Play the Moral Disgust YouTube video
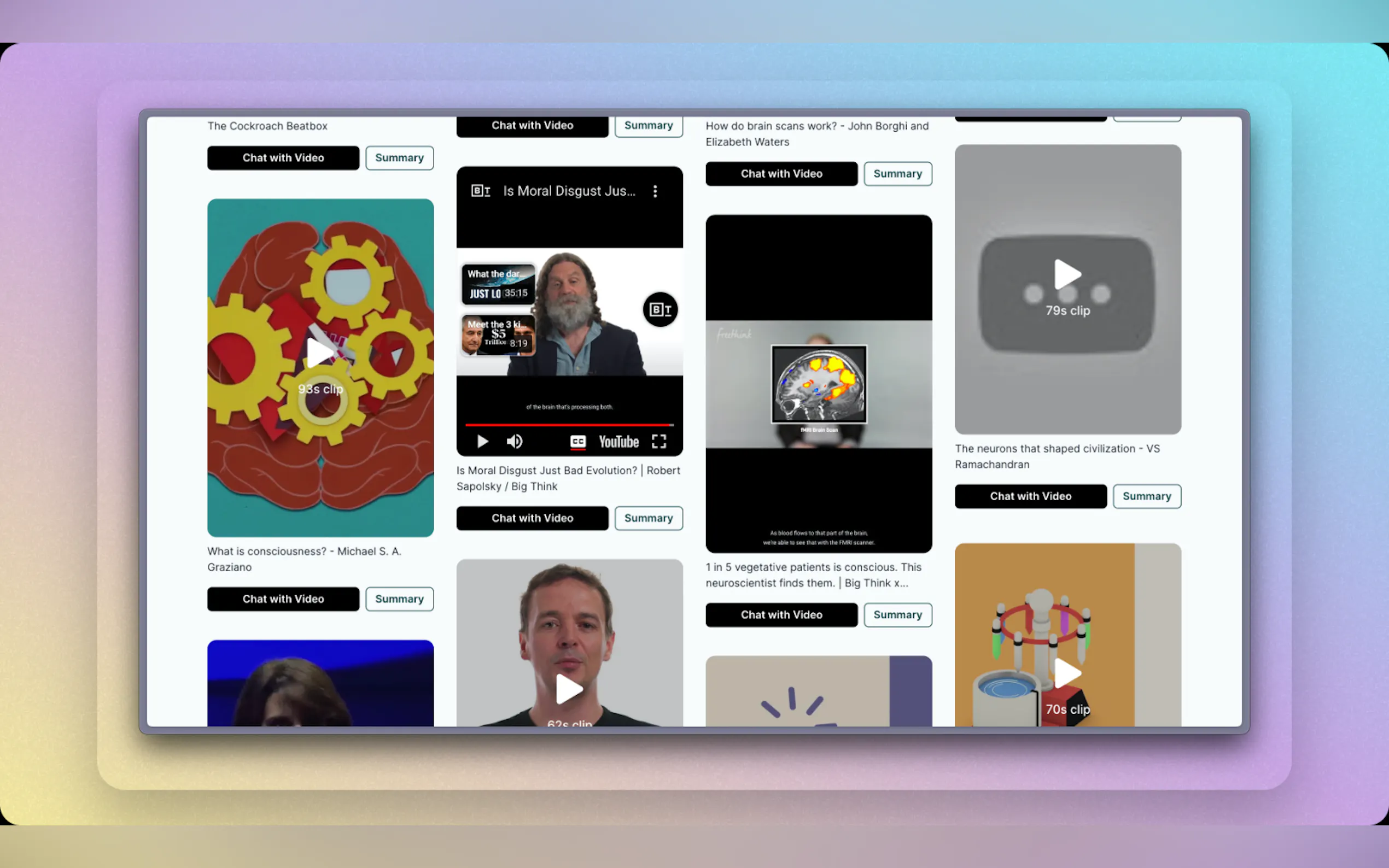1389x868 pixels. (x=482, y=442)
